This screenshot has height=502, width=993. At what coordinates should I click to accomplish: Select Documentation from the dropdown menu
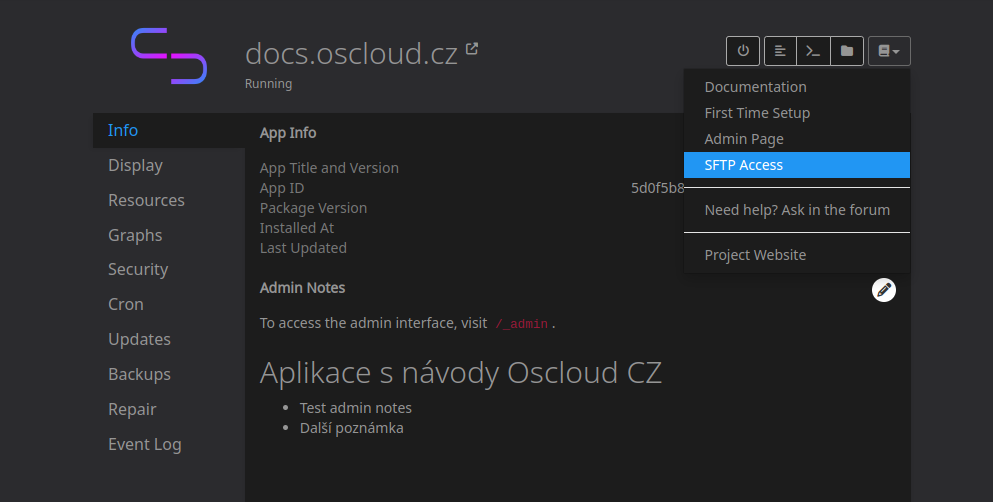[x=755, y=87]
